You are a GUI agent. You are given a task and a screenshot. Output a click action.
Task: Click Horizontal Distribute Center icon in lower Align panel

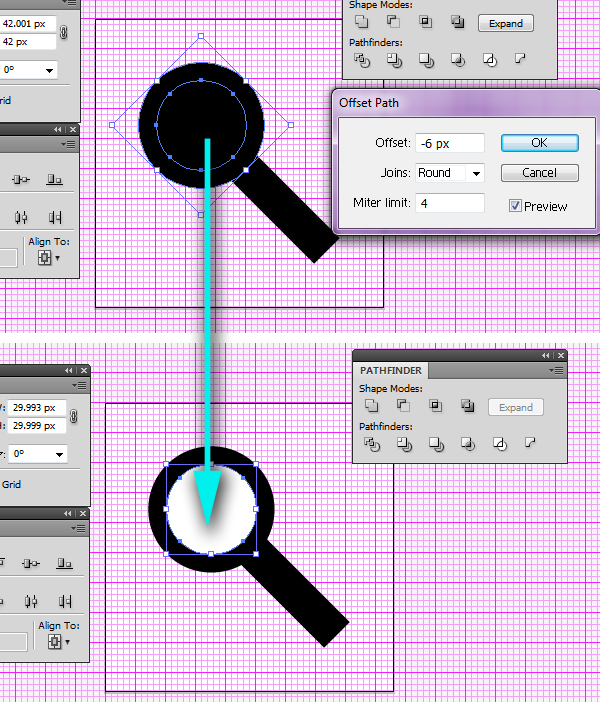(x=30, y=601)
